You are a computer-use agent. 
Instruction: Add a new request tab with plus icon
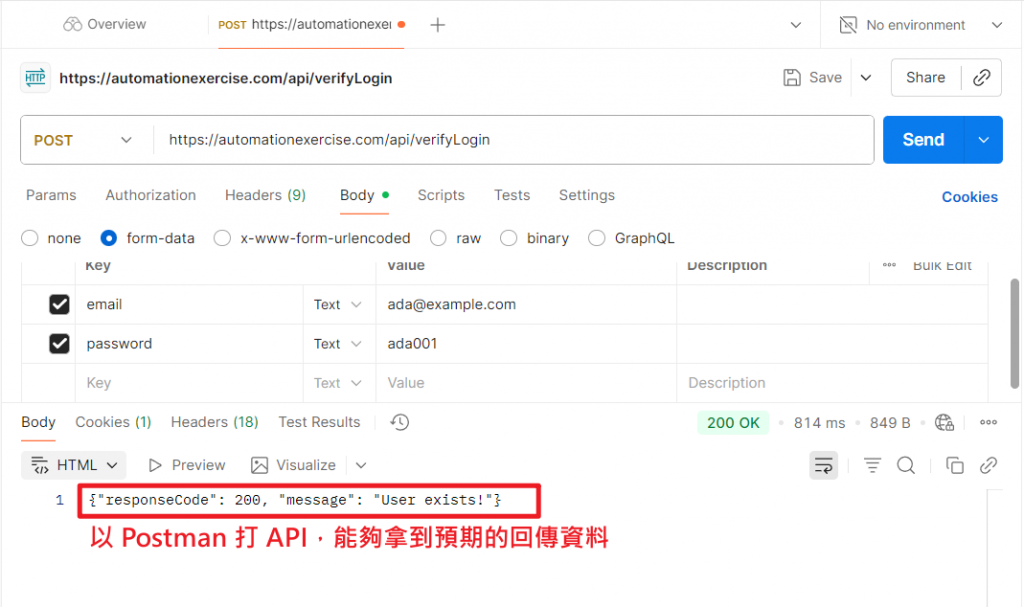[x=438, y=25]
